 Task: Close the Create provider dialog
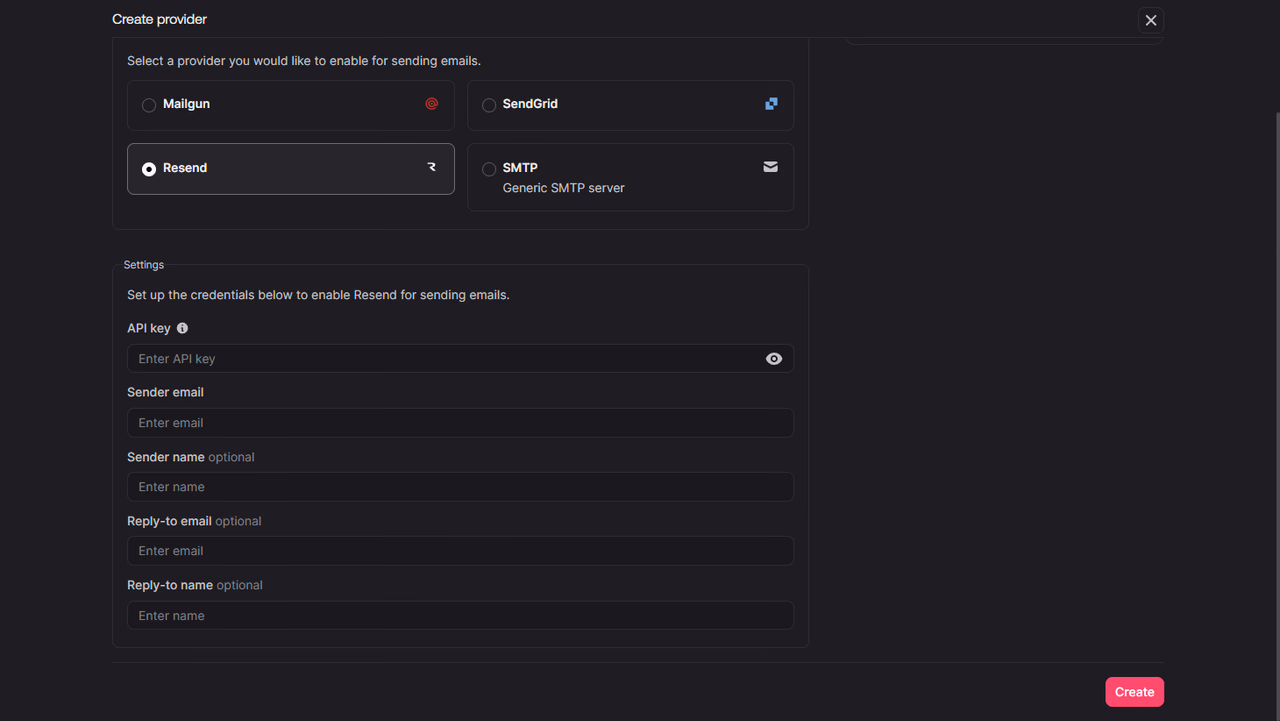pos(1151,20)
